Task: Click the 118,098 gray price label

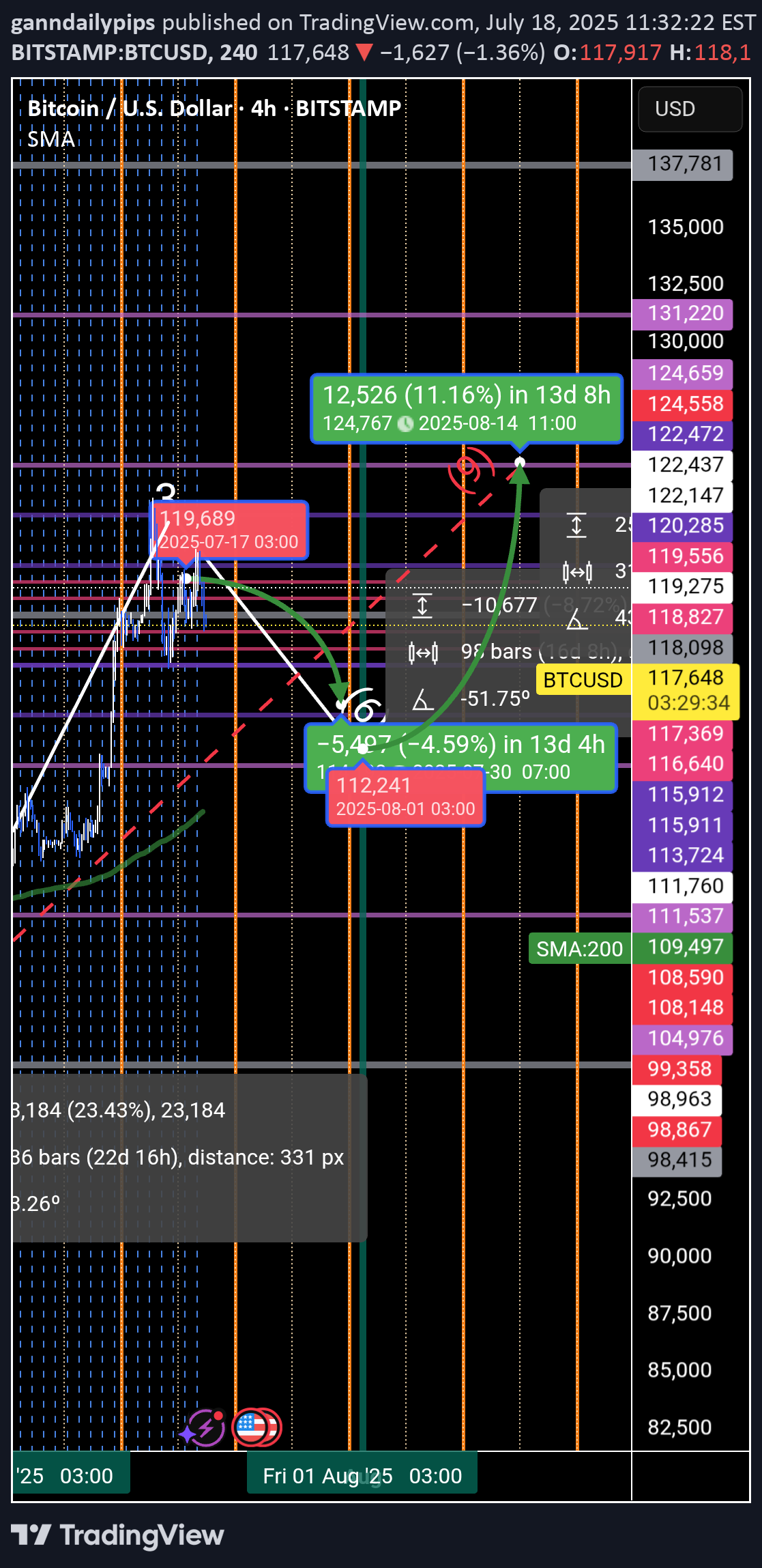Action: 682,648
